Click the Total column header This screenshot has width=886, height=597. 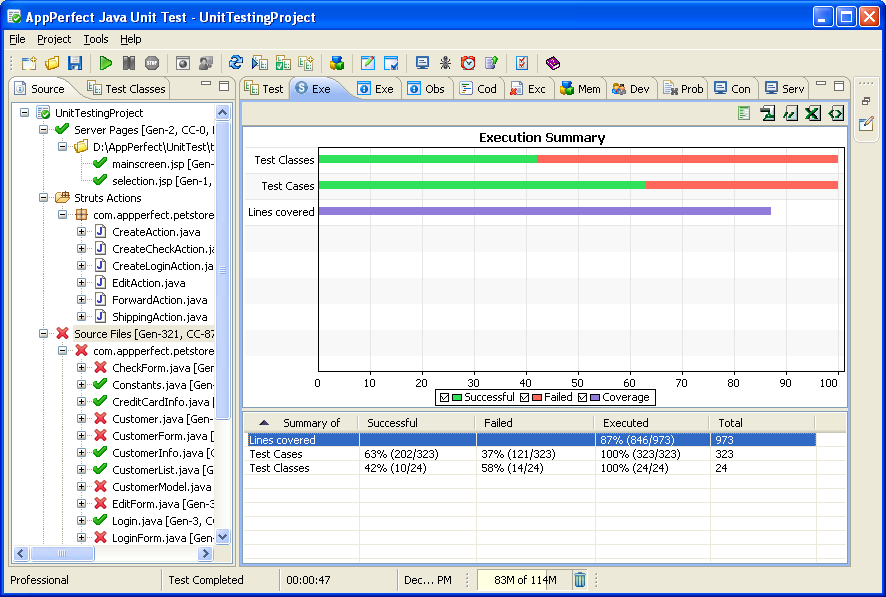pyautogui.click(x=762, y=422)
